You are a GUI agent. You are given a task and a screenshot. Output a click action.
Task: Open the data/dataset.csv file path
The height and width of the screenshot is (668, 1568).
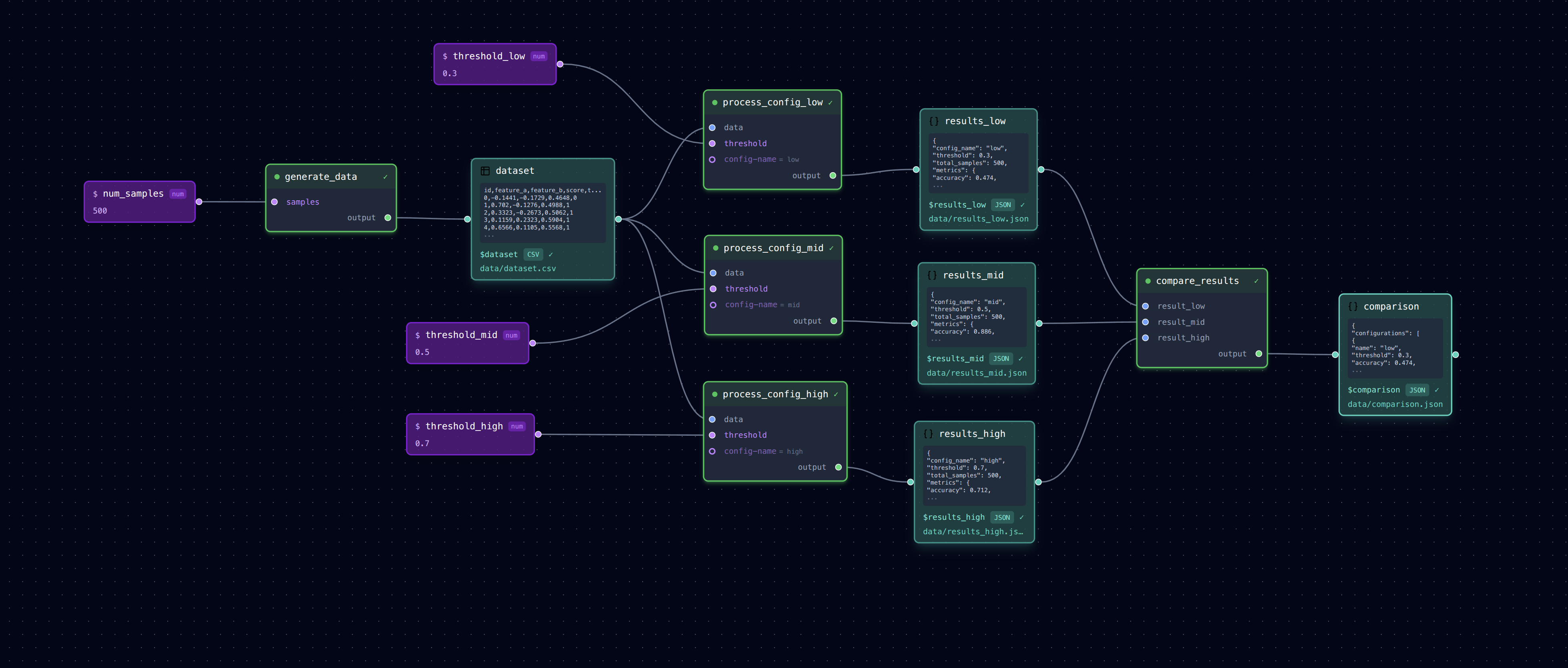tap(517, 269)
